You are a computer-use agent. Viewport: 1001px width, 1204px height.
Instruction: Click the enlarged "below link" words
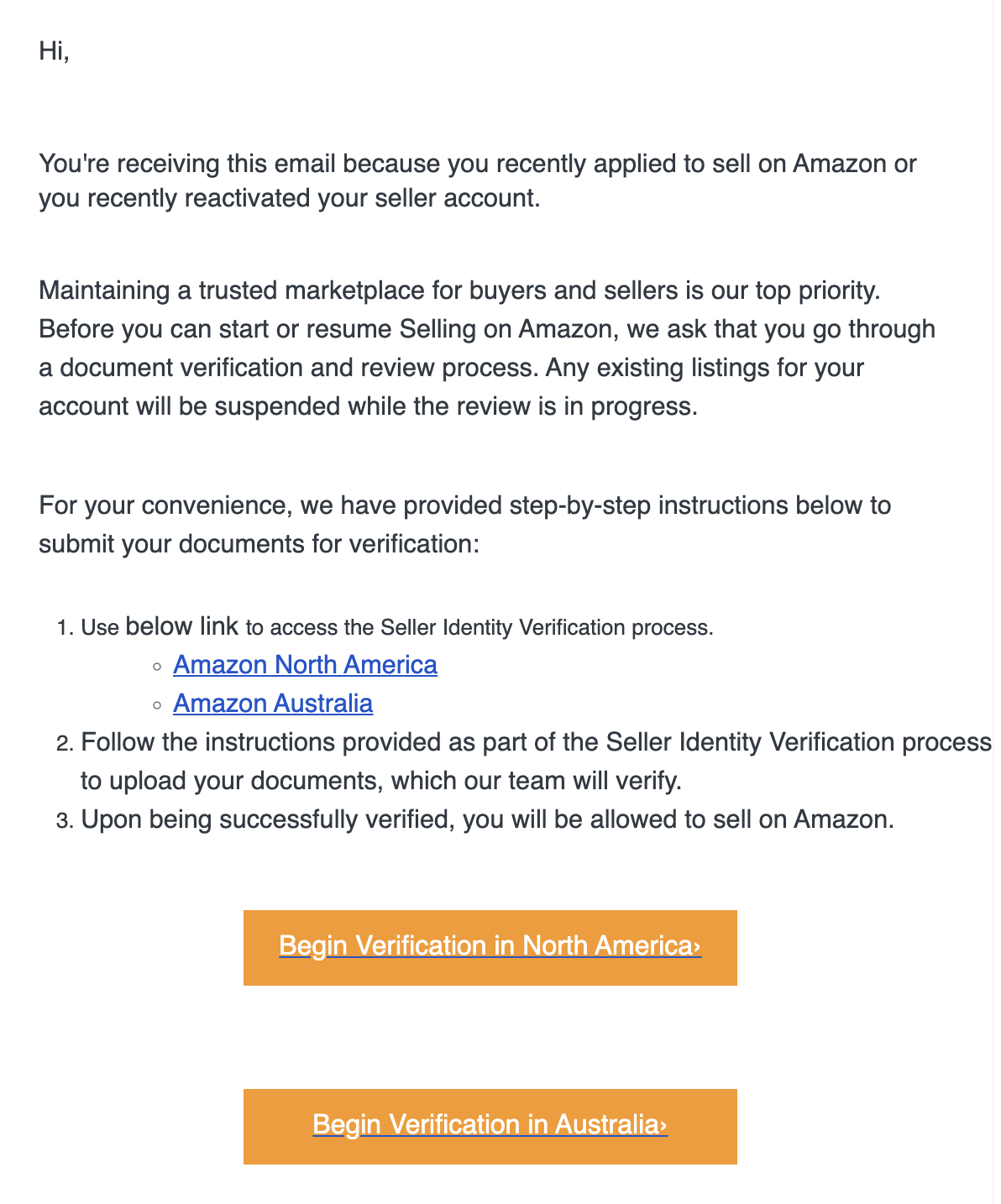pyautogui.click(x=182, y=626)
